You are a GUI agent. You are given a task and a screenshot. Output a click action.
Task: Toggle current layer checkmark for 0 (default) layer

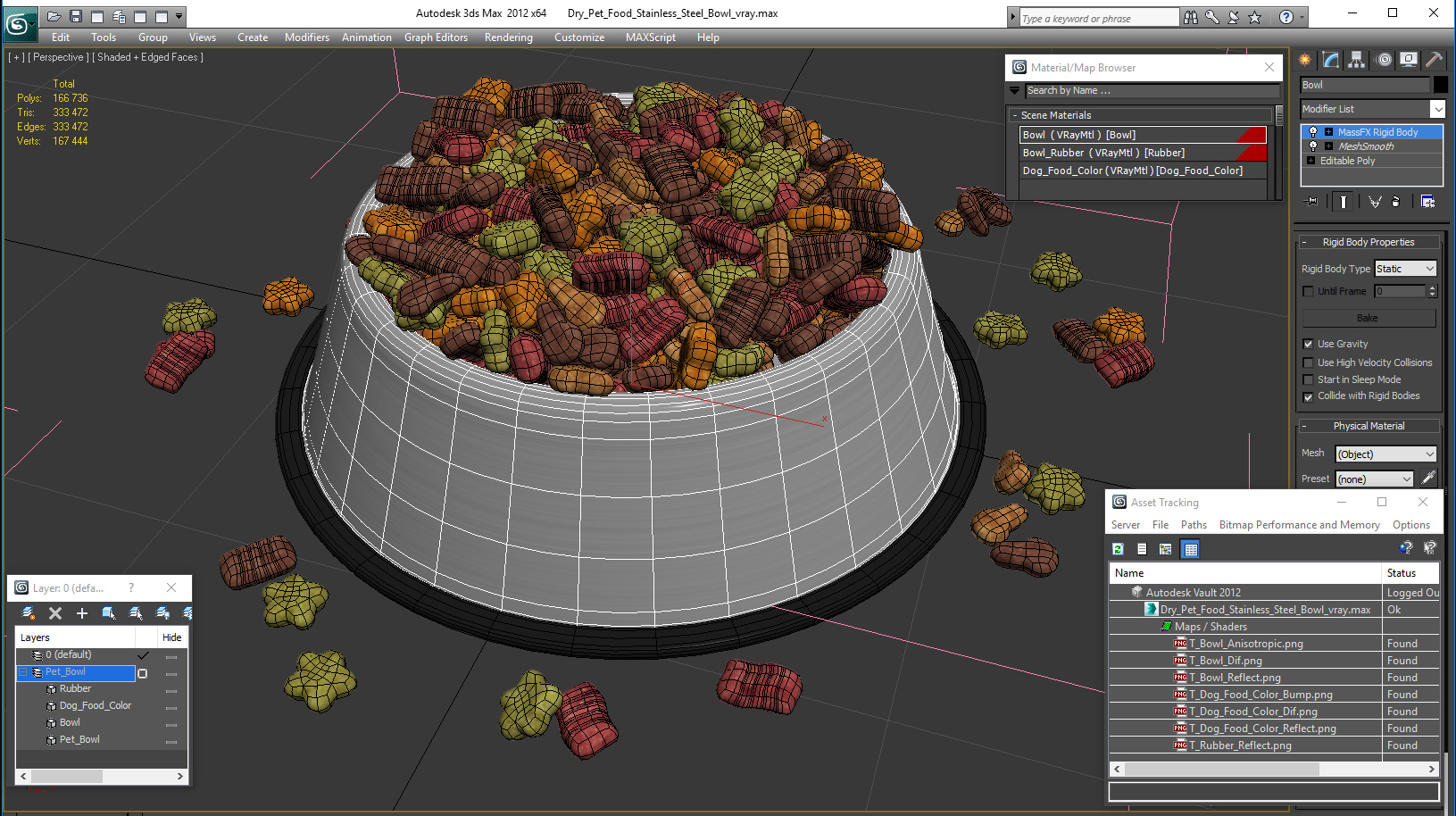pyautogui.click(x=143, y=655)
